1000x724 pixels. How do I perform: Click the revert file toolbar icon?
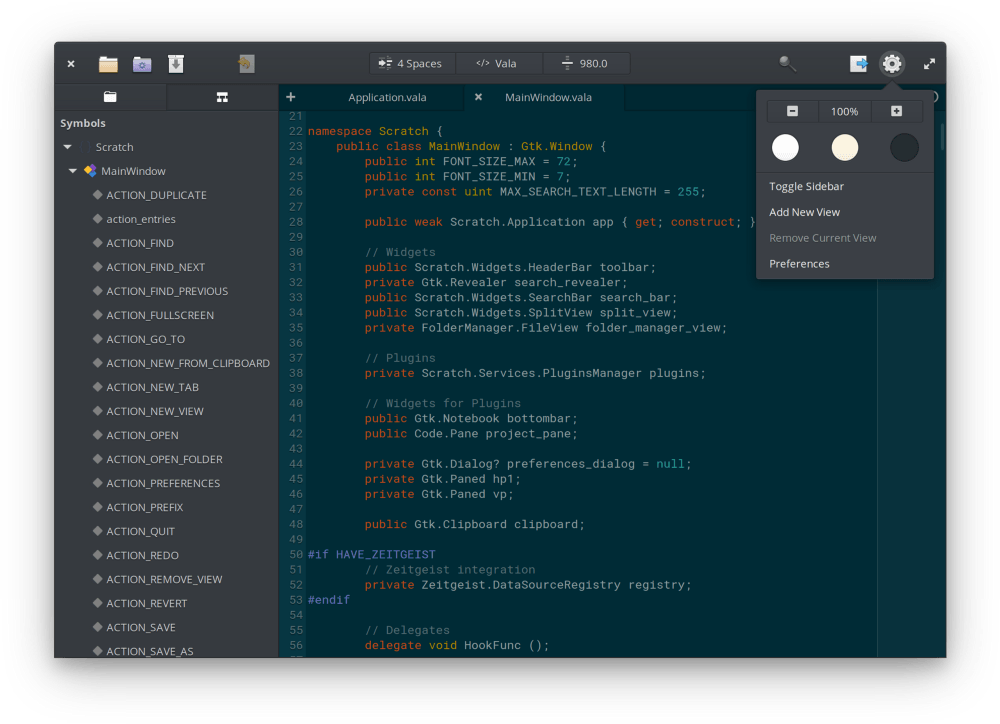pos(245,64)
